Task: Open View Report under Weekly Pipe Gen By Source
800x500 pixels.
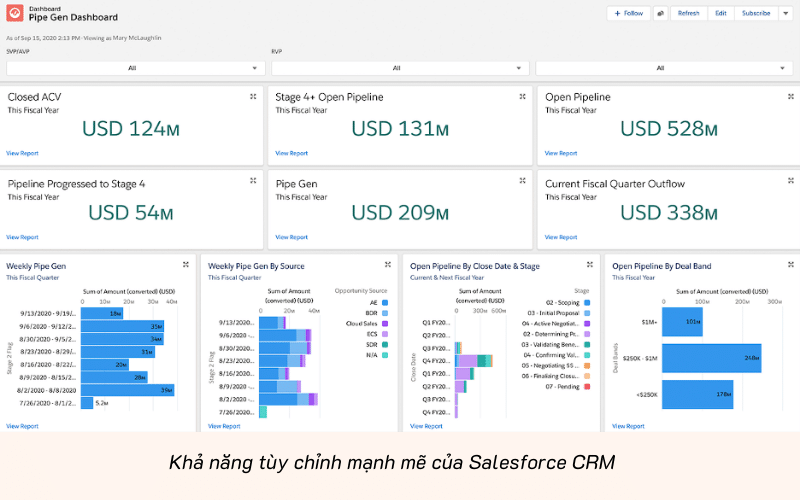Action: tap(224, 426)
